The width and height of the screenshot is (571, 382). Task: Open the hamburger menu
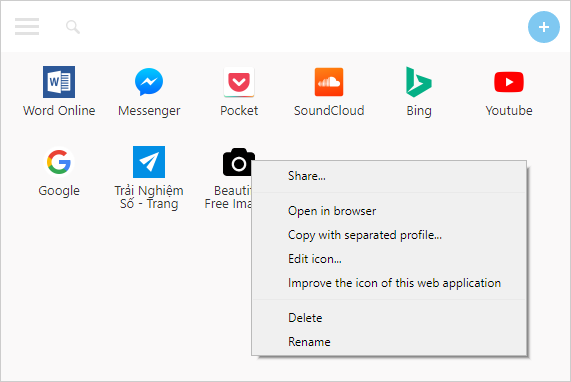coord(27,27)
